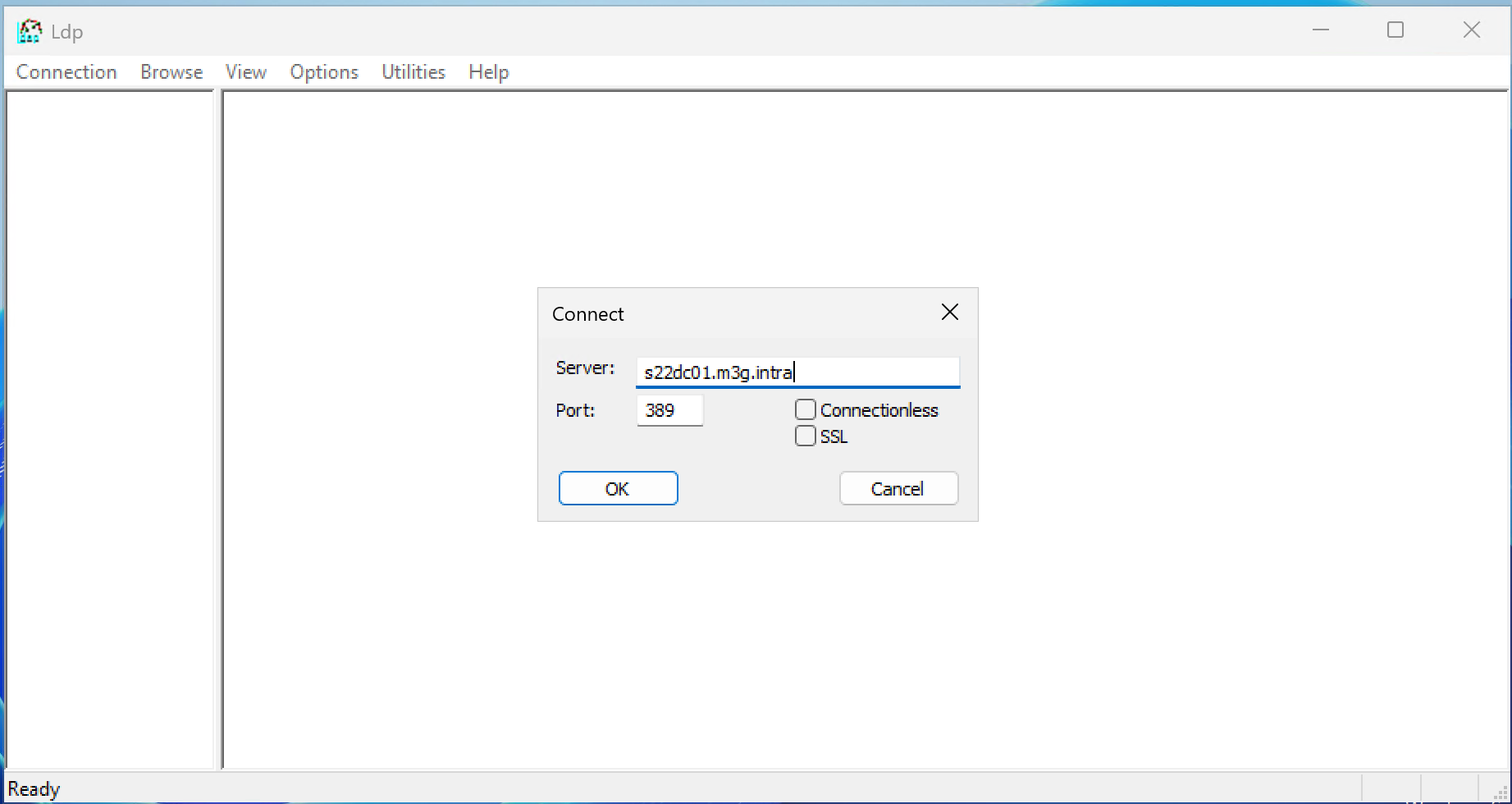Maximize the Ldp window
This screenshot has width=1512, height=804.
pos(1395,30)
